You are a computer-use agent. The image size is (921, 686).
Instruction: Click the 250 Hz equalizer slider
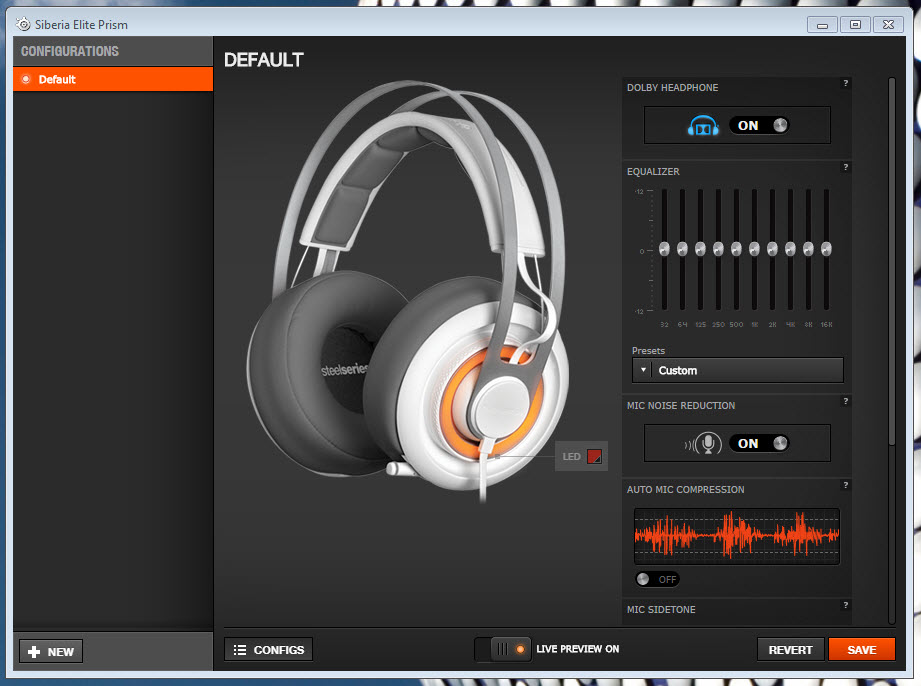coord(718,250)
